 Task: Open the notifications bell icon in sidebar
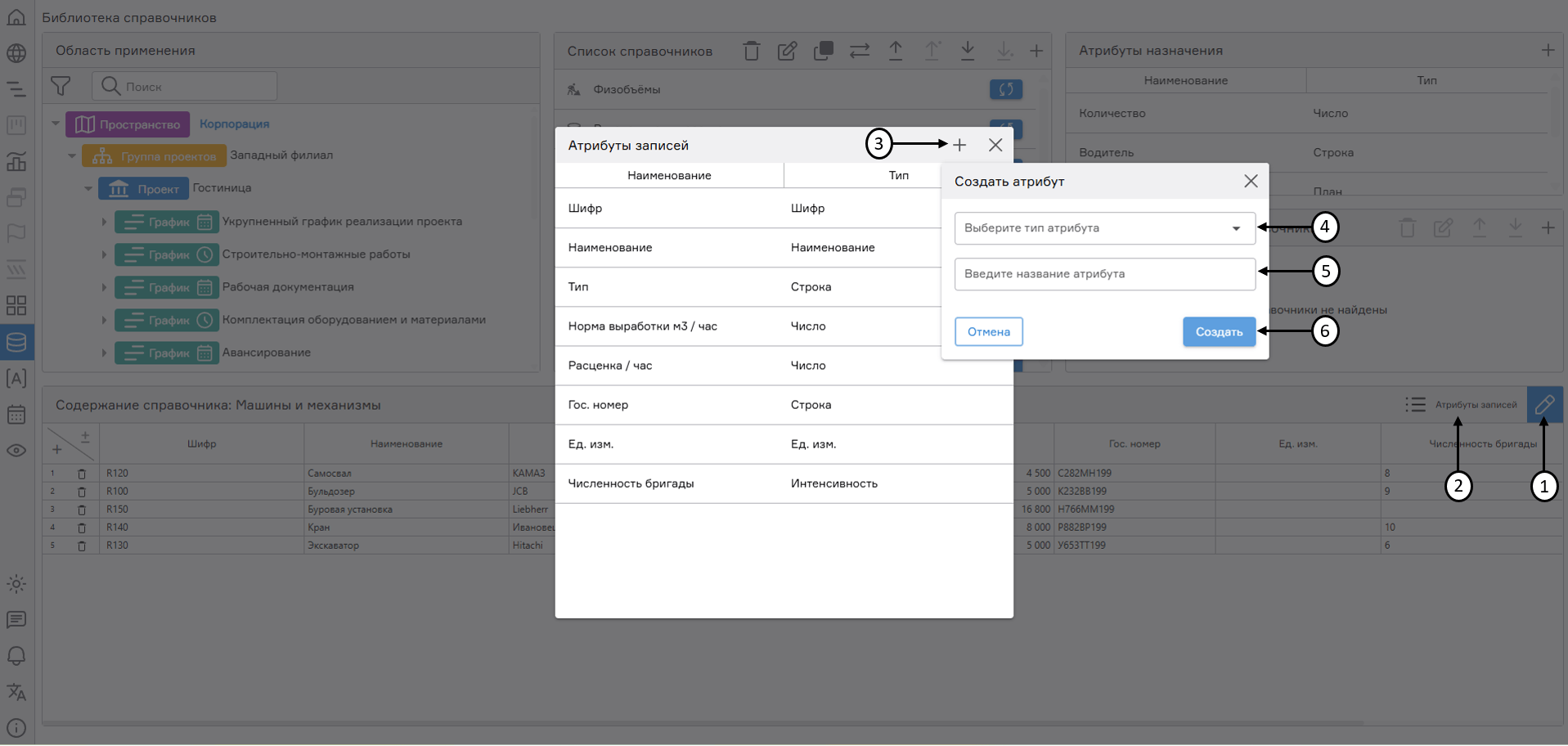click(x=16, y=656)
